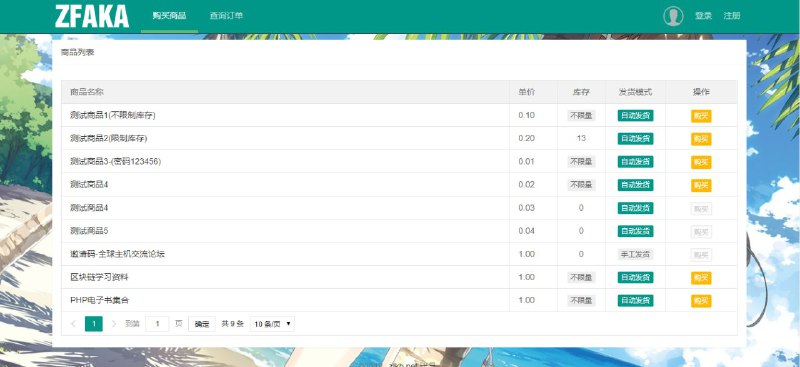Image resolution: width=800 pixels, height=367 pixels.
Task: Open the 注册 link
Action: click(732, 16)
